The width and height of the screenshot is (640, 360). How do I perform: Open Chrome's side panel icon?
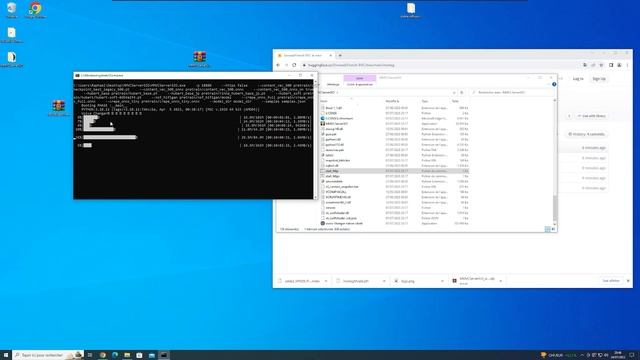611,65
